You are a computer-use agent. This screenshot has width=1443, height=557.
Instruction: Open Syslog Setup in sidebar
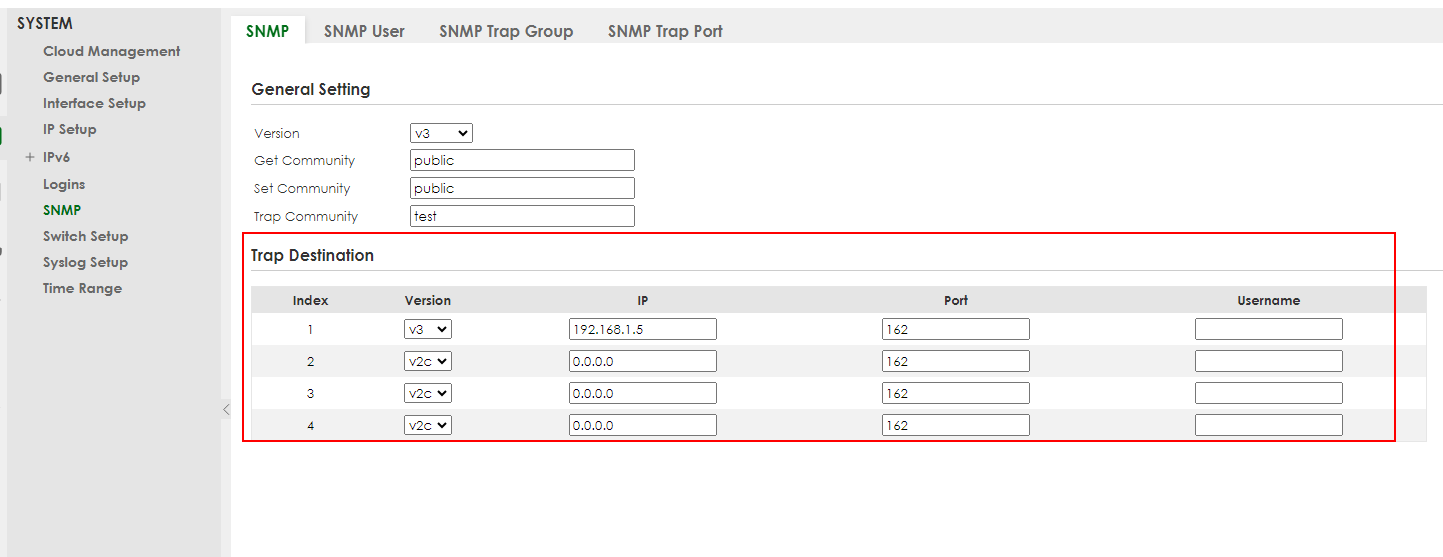pos(85,262)
